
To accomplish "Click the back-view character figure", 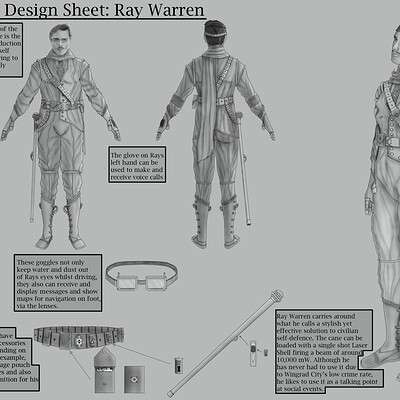I will click(x=216, y=134).
